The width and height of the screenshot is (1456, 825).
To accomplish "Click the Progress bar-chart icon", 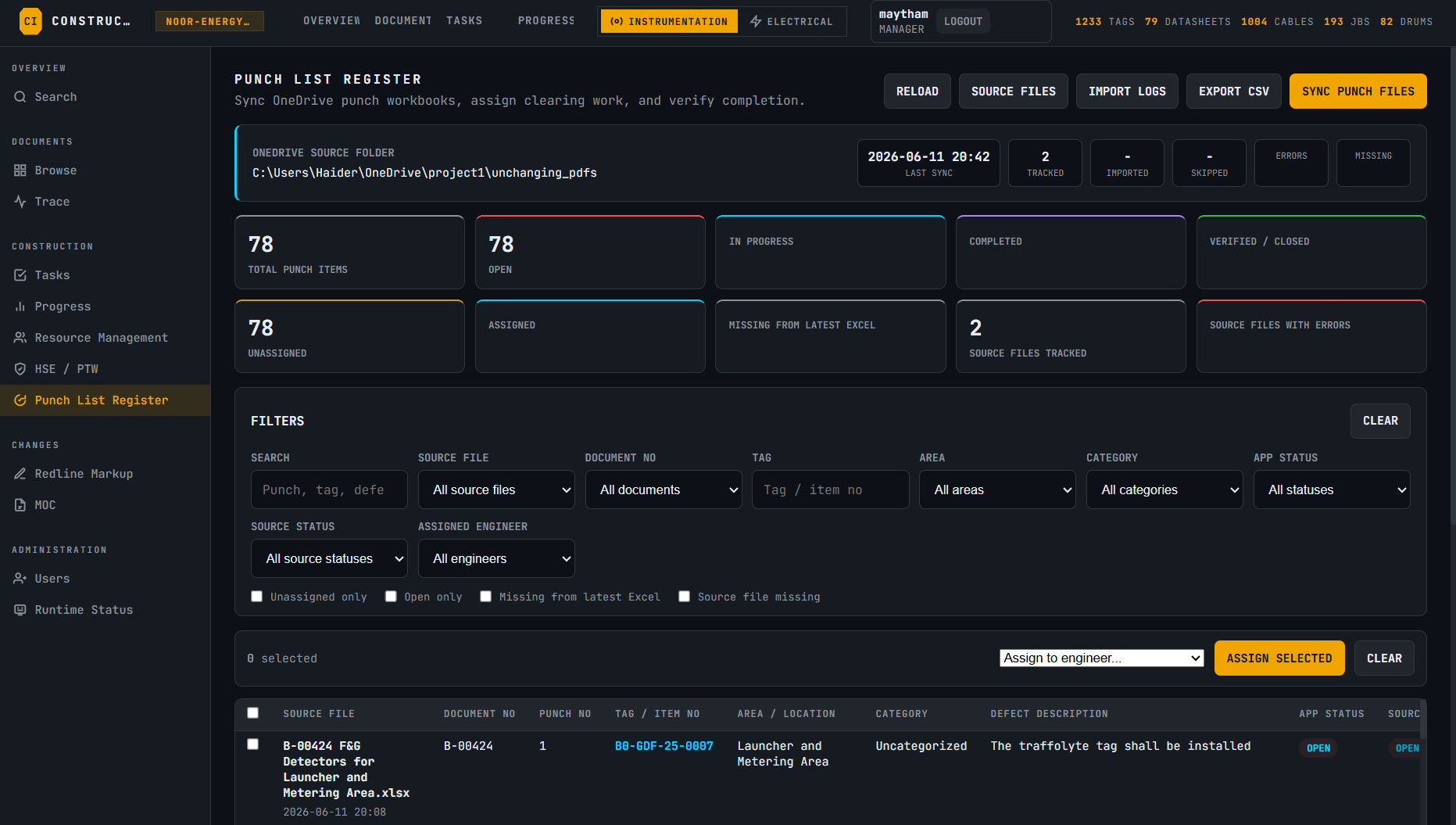I will [20, 307].
